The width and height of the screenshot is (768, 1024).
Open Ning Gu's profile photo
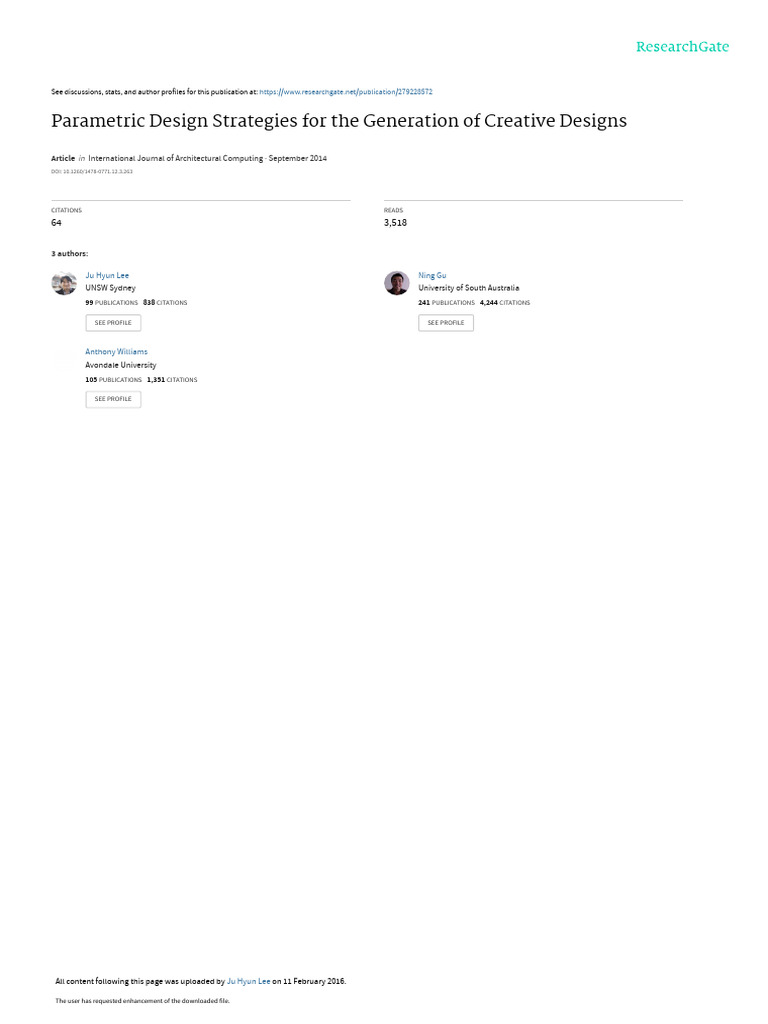click(396, 283)
